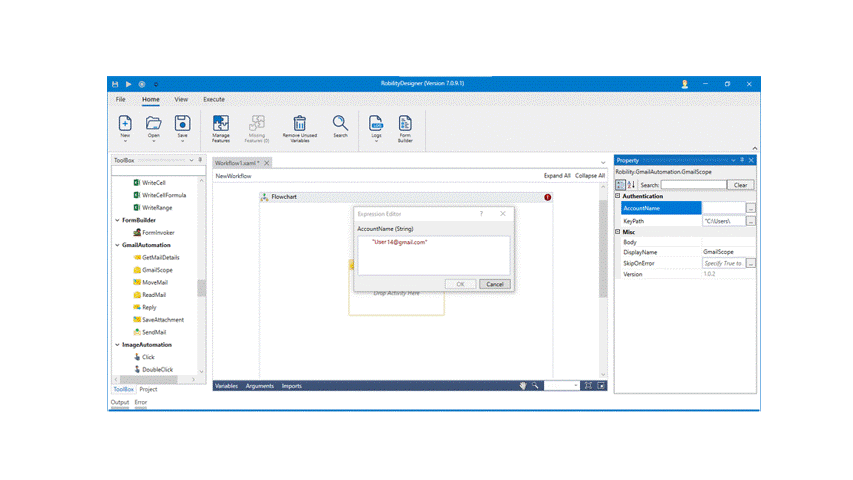
Task: Collapse the Authentication property group
Action: [618, 196]
